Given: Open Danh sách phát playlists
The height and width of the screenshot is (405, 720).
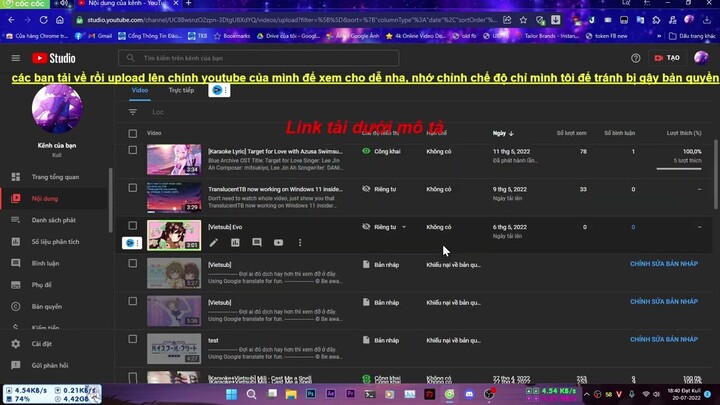Looking at the screenshot, I should pos(54,220).
